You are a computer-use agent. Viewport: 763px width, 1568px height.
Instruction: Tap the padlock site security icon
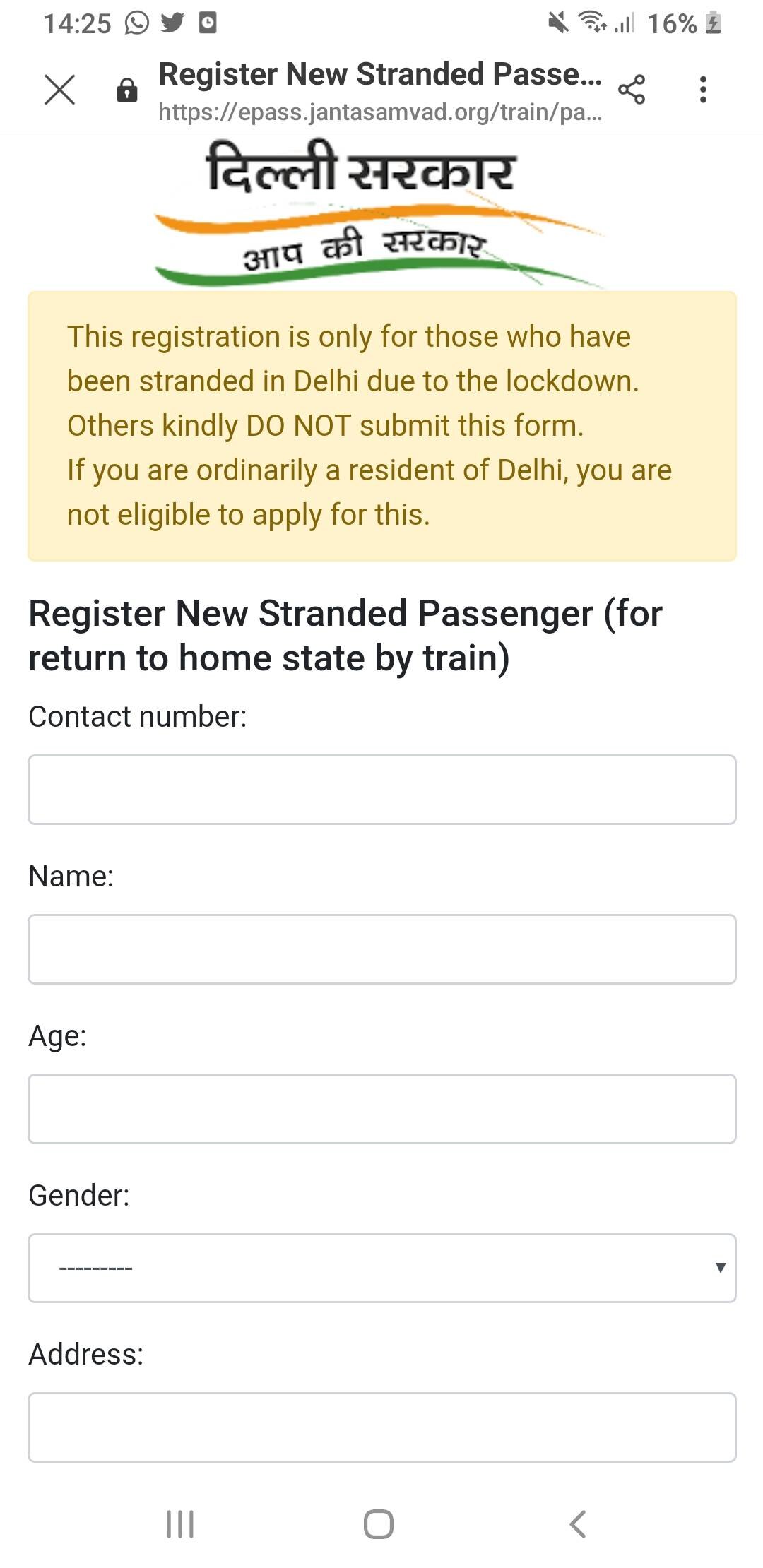(126, 90)
